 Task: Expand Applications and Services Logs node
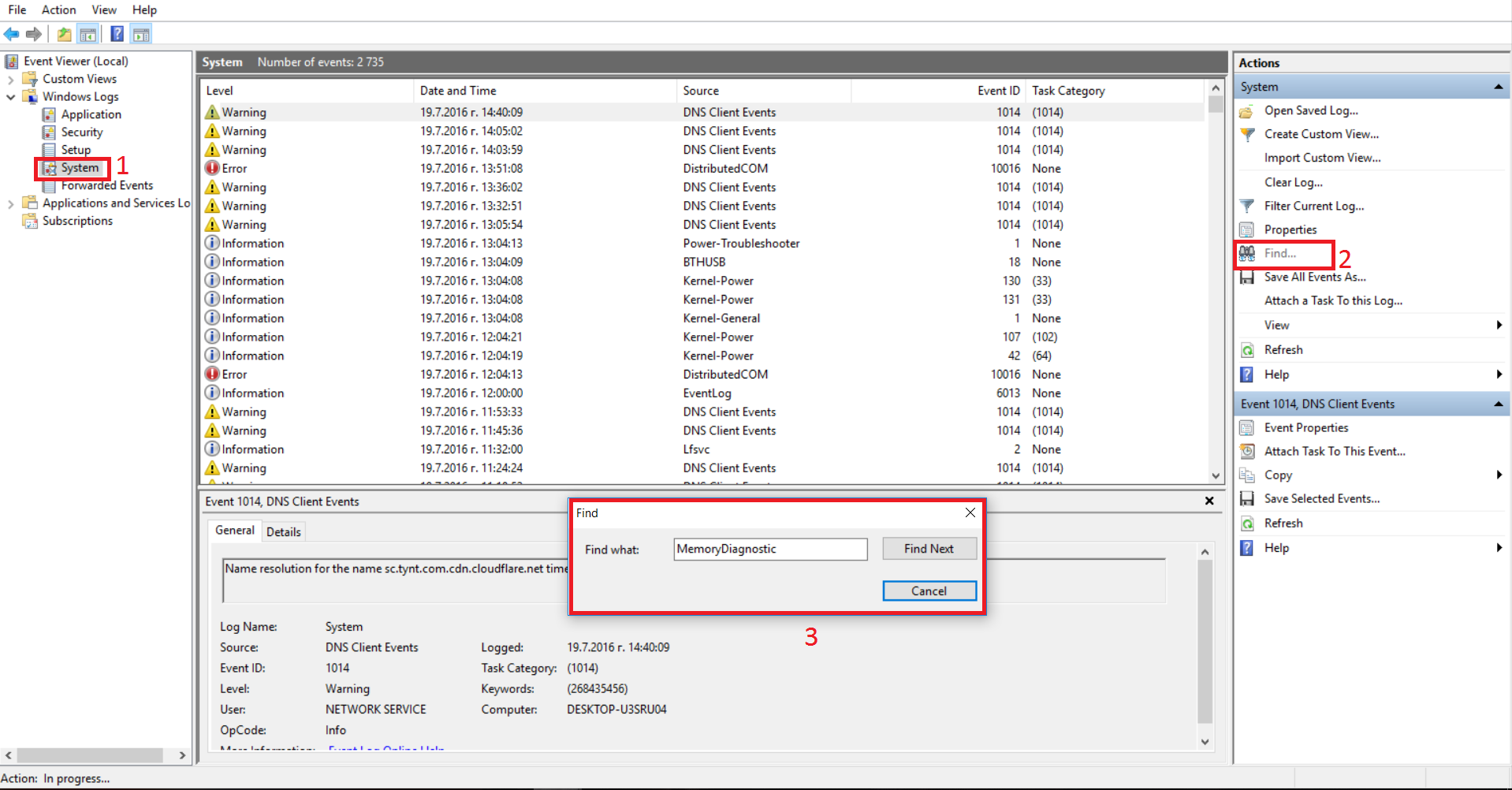click(x=10, y=204)
